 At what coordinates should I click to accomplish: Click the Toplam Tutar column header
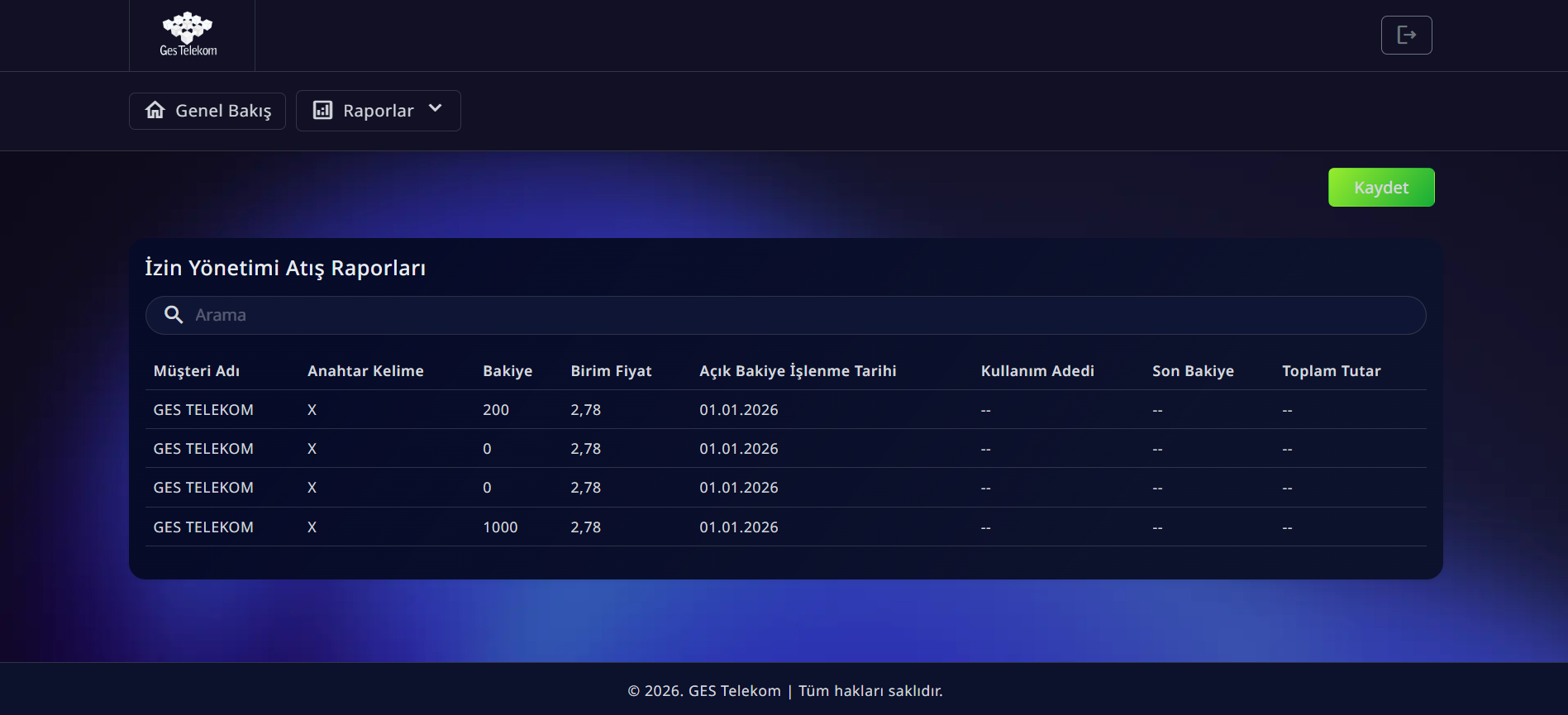coord(1331,371)
